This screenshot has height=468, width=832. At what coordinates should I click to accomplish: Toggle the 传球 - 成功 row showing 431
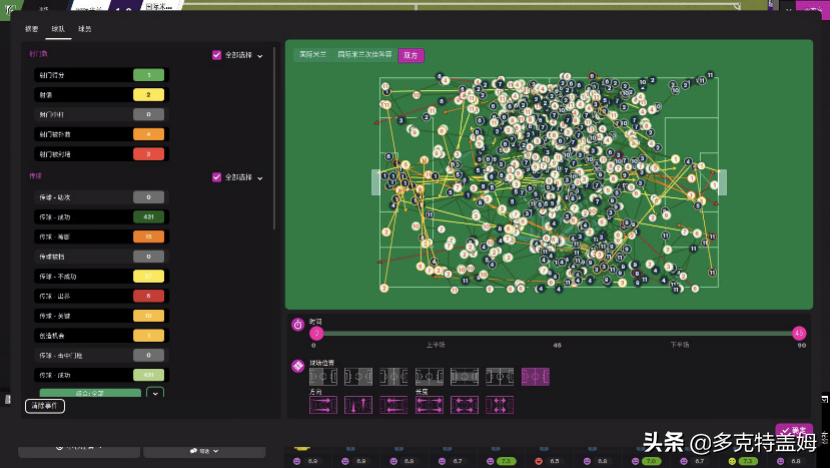point(101,217)
